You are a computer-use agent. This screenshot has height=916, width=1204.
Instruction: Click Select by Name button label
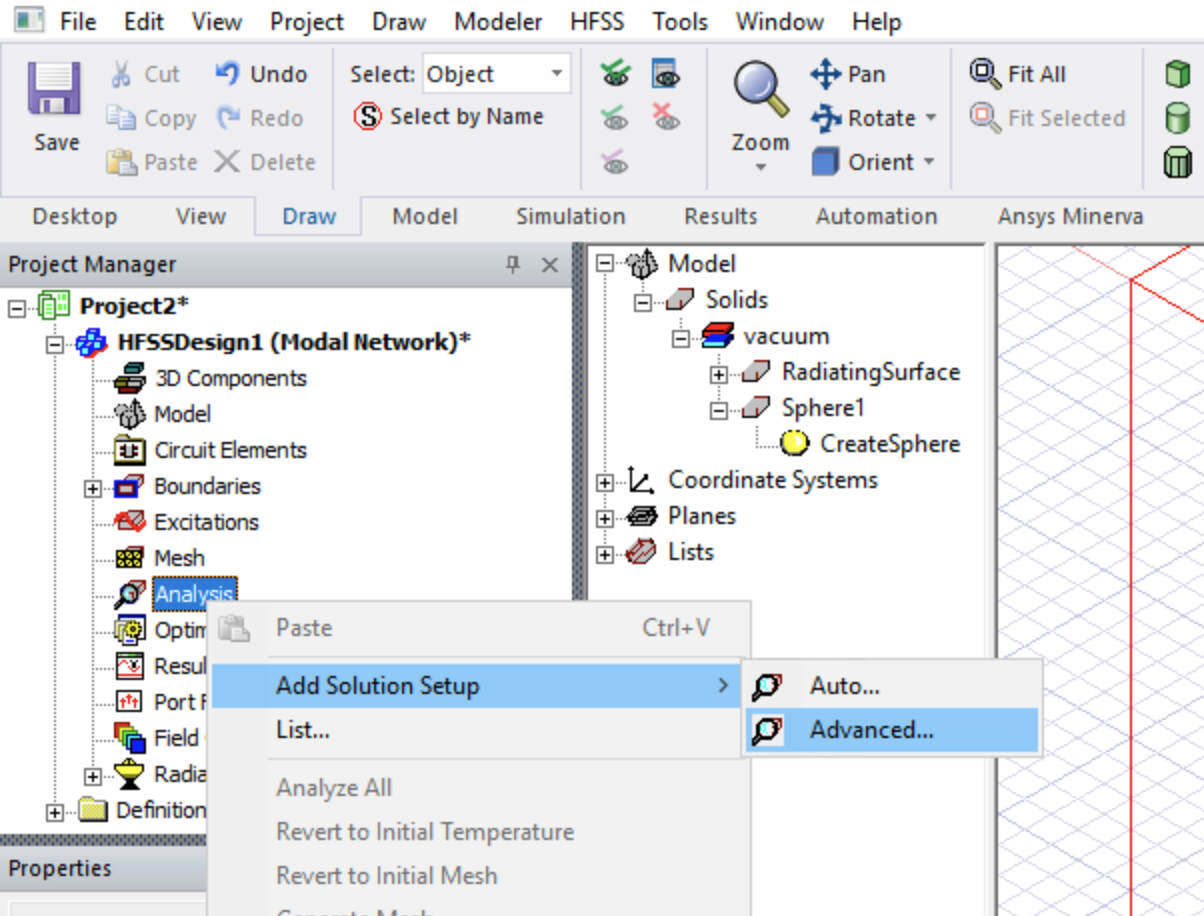click(467, 117)
